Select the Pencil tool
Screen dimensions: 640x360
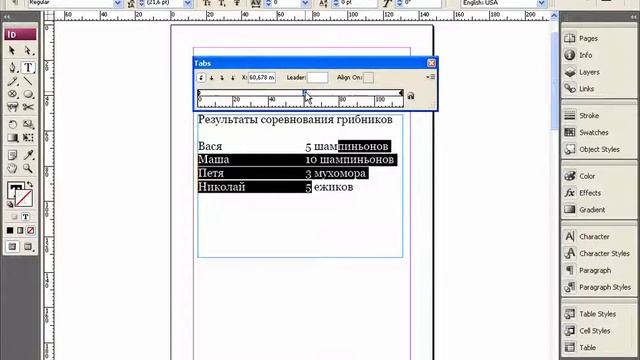pyautogui.click(x=12, y=81)
